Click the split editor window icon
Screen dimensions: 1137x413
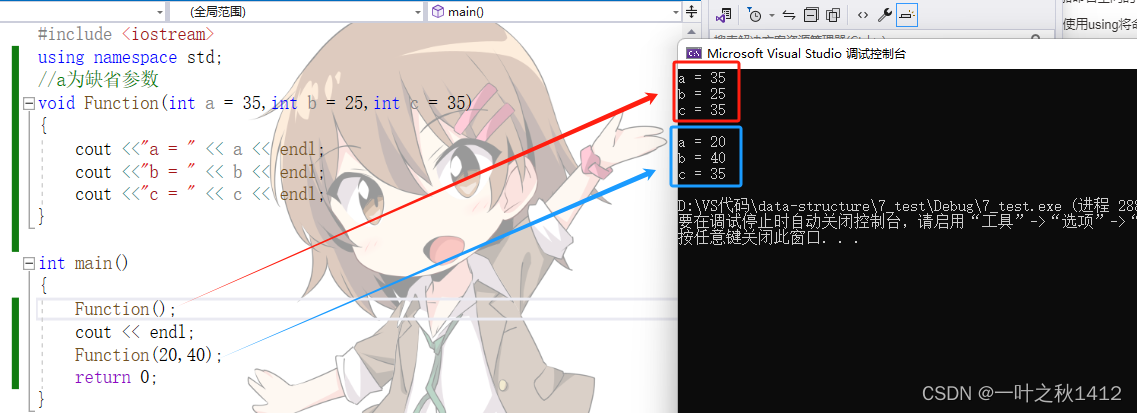692,12
